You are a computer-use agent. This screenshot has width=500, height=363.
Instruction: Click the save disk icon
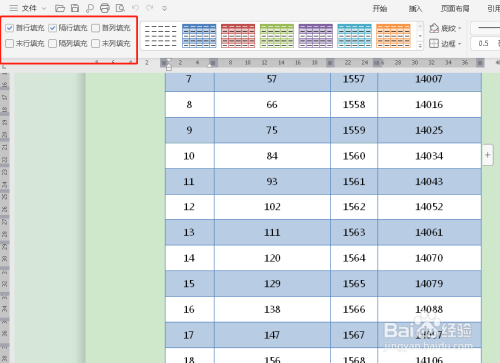[75, 8]
